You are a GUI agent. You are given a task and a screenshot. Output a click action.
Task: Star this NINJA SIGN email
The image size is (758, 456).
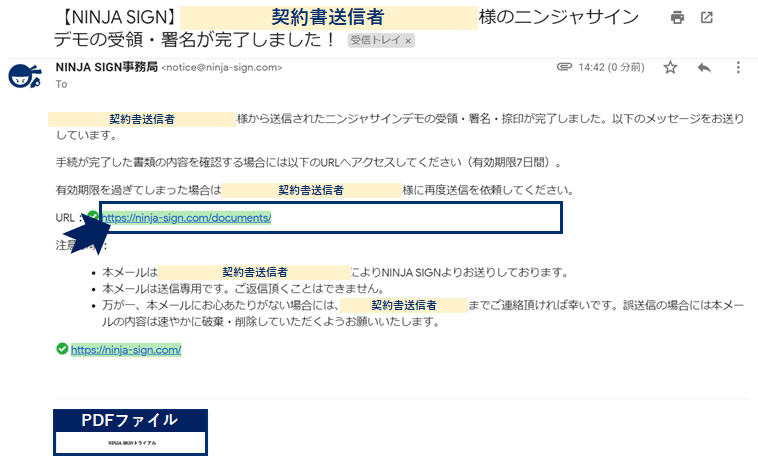670,67
